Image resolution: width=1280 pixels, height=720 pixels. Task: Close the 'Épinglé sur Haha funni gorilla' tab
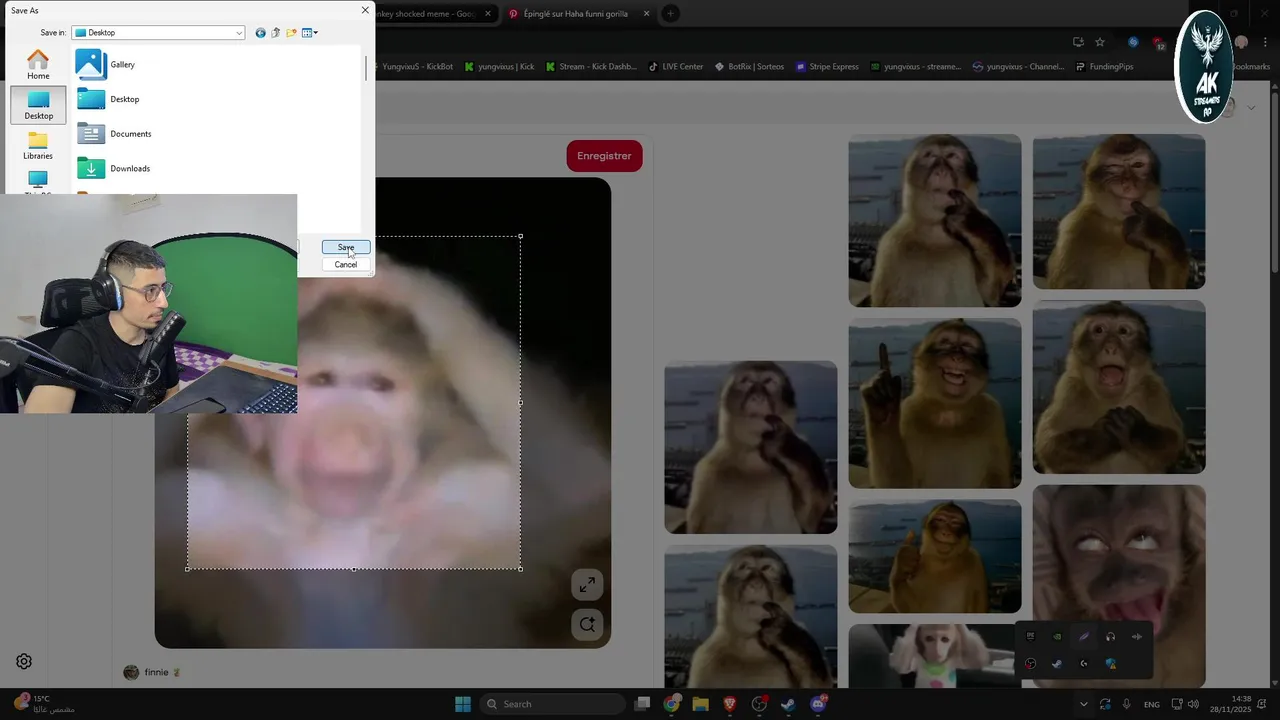[646, 14]
